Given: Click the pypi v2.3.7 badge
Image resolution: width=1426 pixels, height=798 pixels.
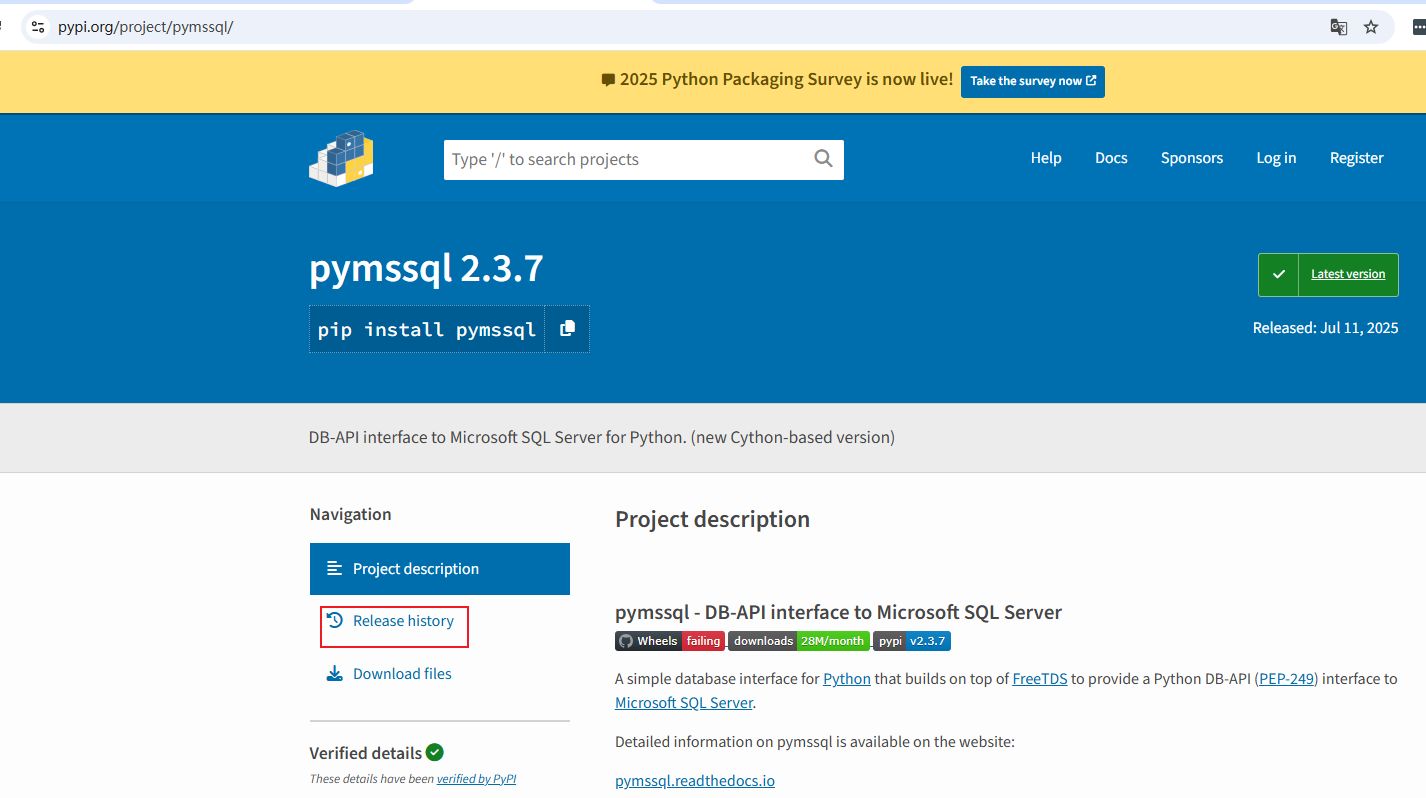Looking at the screenshot, I should click(912, 641).
